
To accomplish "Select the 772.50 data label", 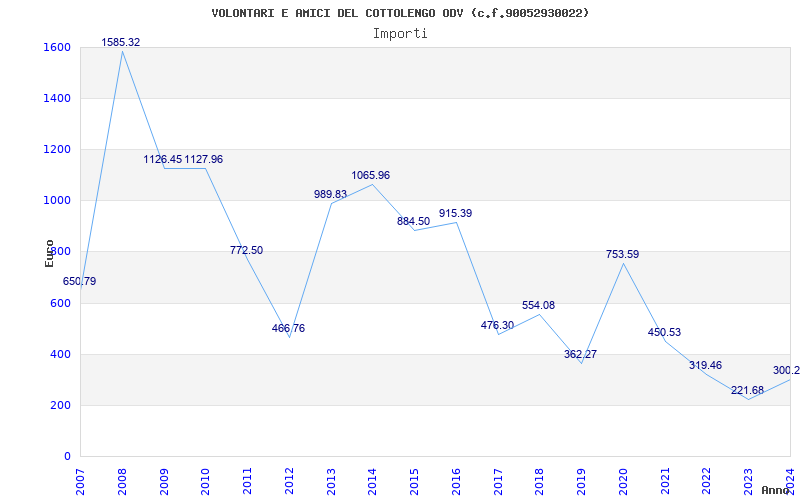I will [246, 250].
